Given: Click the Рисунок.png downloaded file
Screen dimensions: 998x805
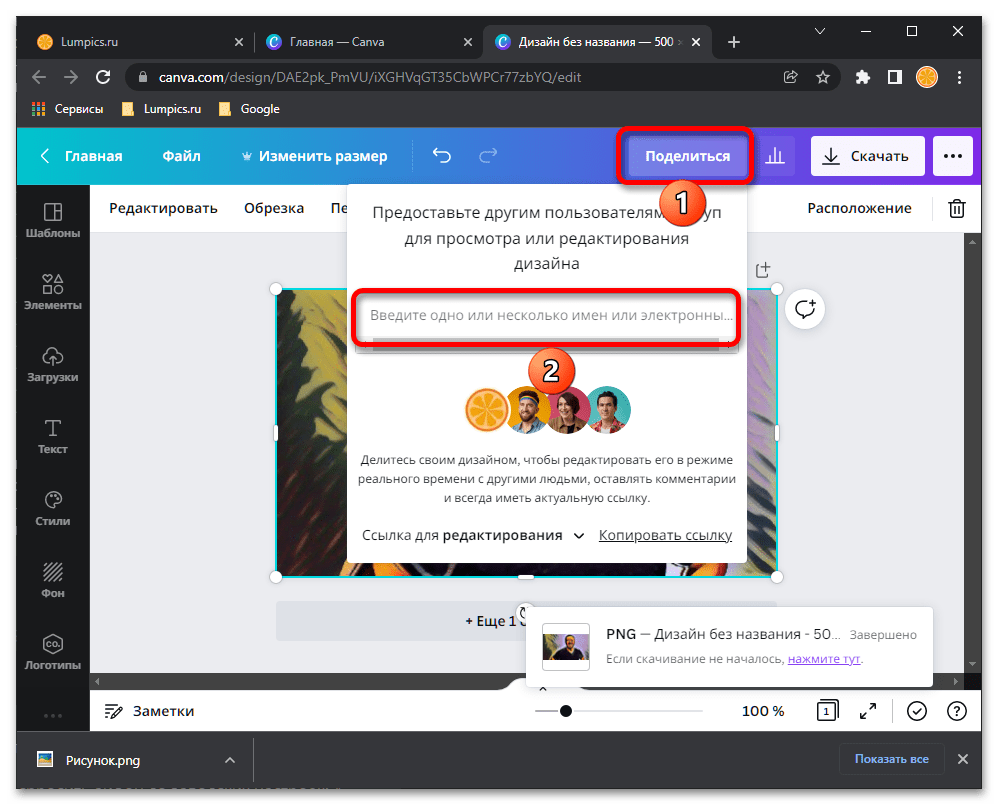Looking at the screenshot, I should (x=89, y=760).
